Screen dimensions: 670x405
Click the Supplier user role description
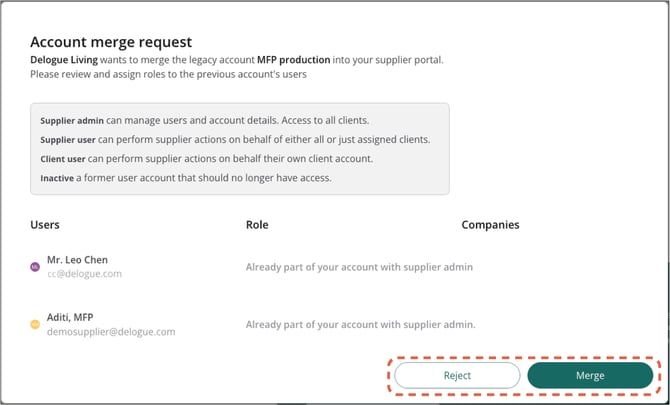pyautogui.click(x=235, y=139)
